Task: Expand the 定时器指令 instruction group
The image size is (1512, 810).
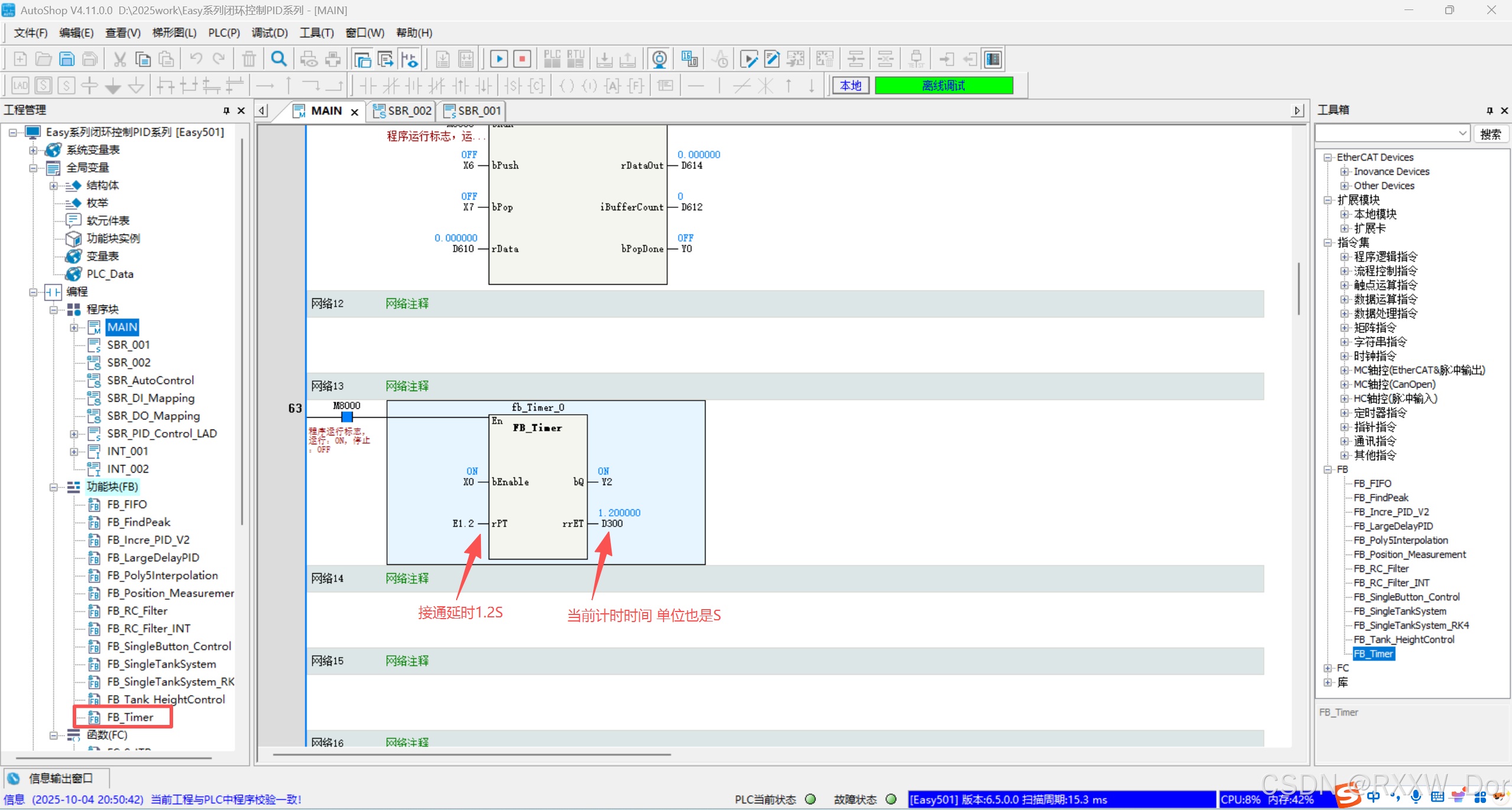Action: point(1344,413)
